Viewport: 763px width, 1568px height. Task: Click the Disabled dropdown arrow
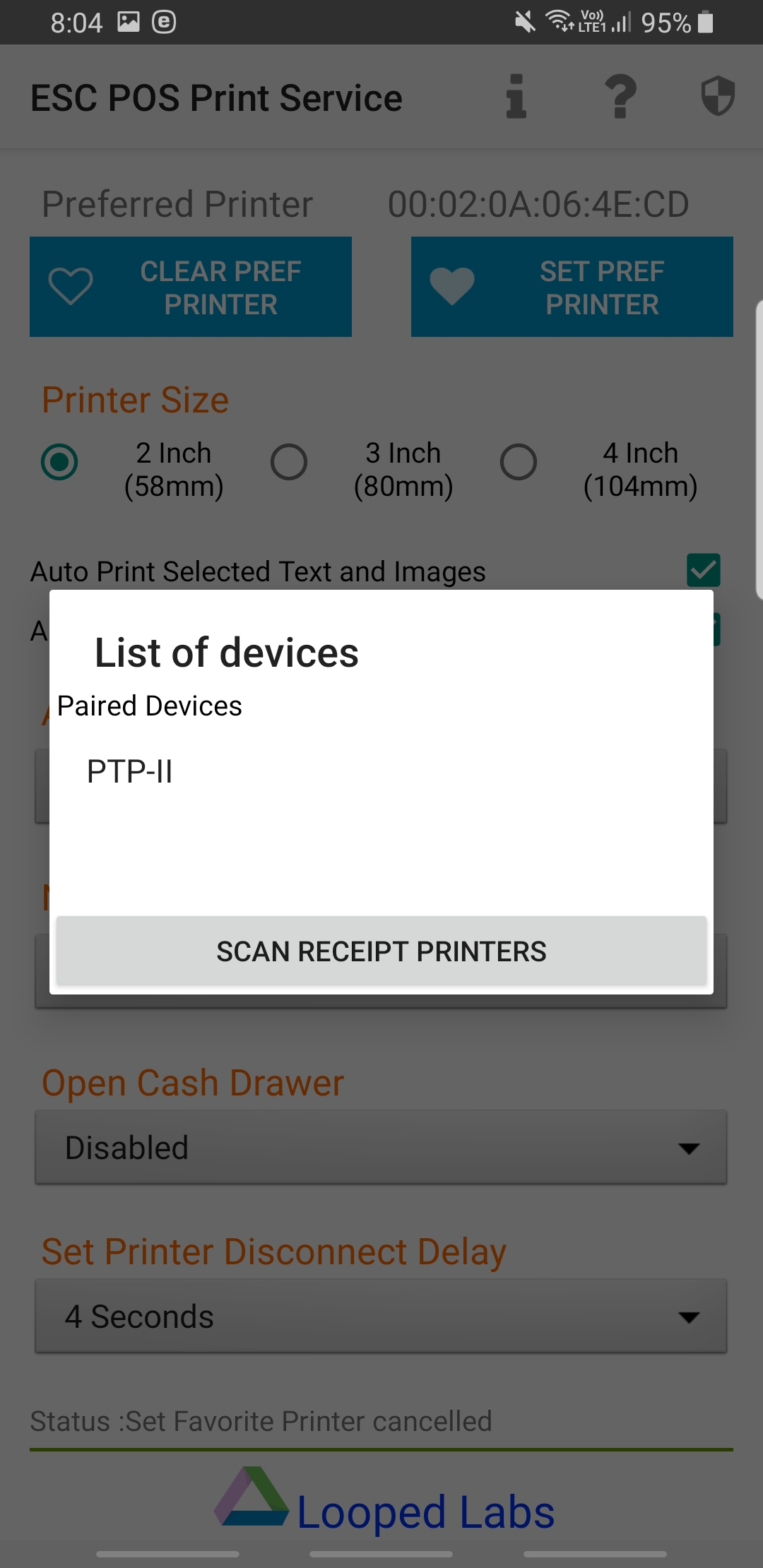689,1148
